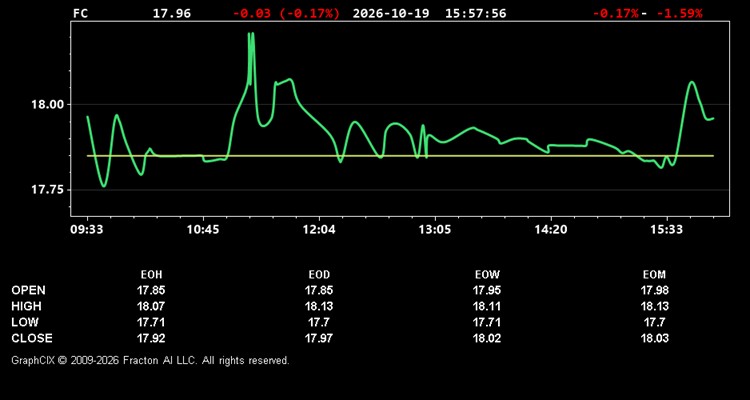Select the EOM column header
The image size is (750, 400).
point(654,275)
